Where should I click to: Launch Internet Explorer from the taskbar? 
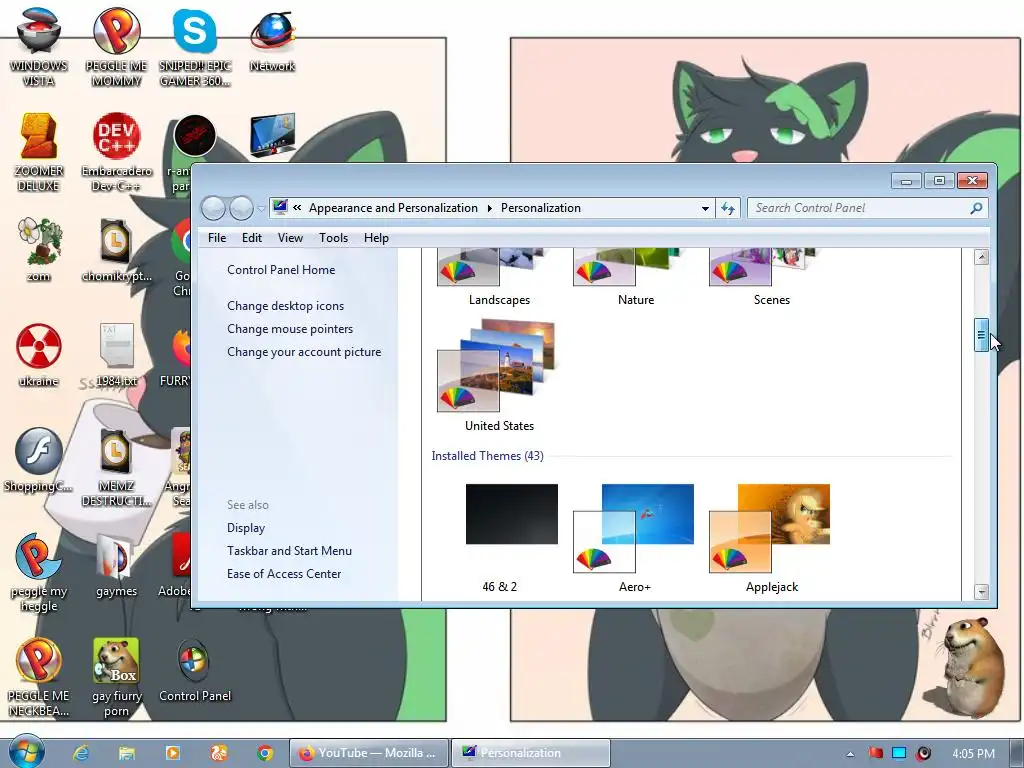click(x=81, y=753)
